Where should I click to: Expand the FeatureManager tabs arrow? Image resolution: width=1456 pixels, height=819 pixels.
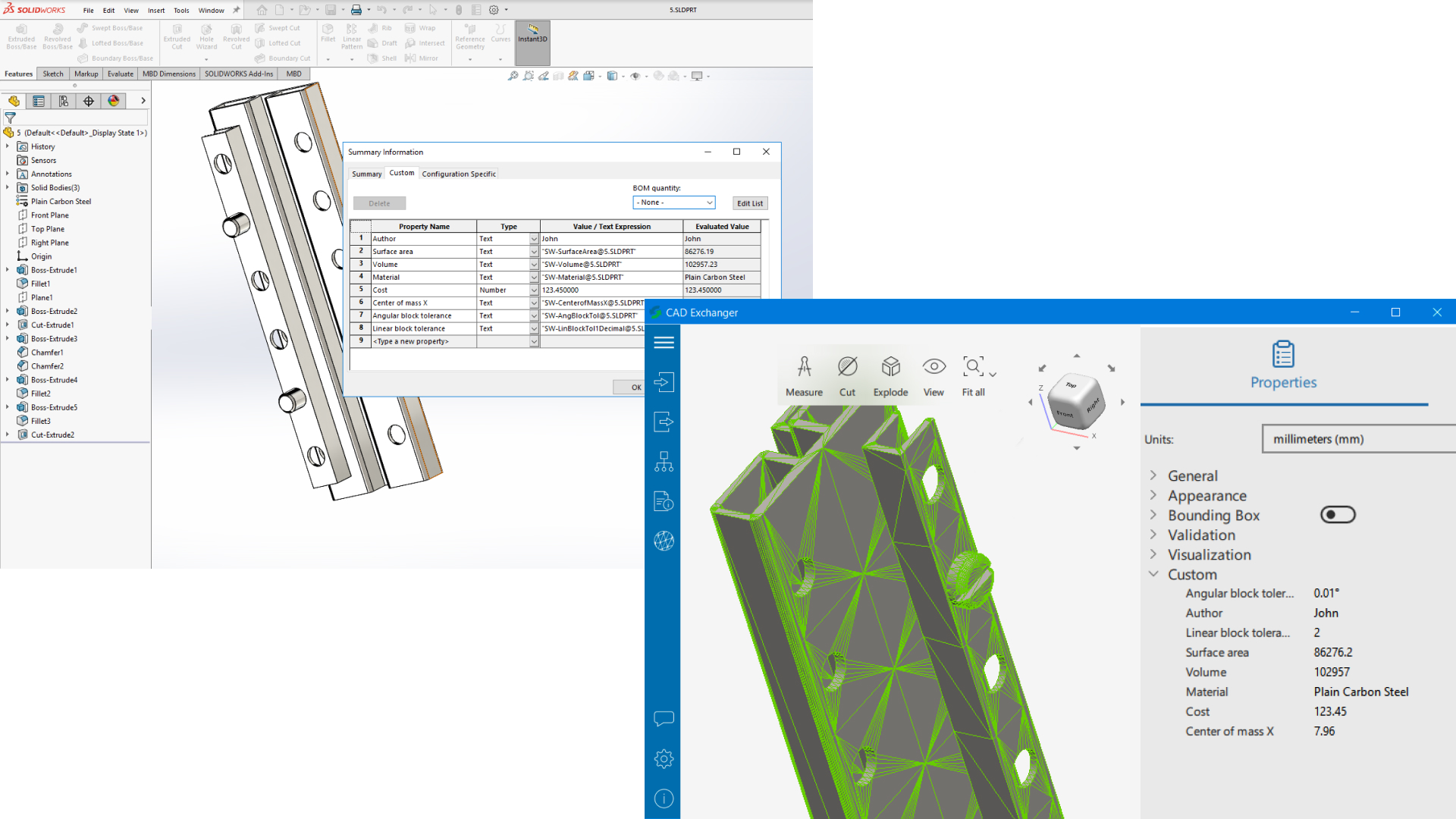(x=143, y=101)
